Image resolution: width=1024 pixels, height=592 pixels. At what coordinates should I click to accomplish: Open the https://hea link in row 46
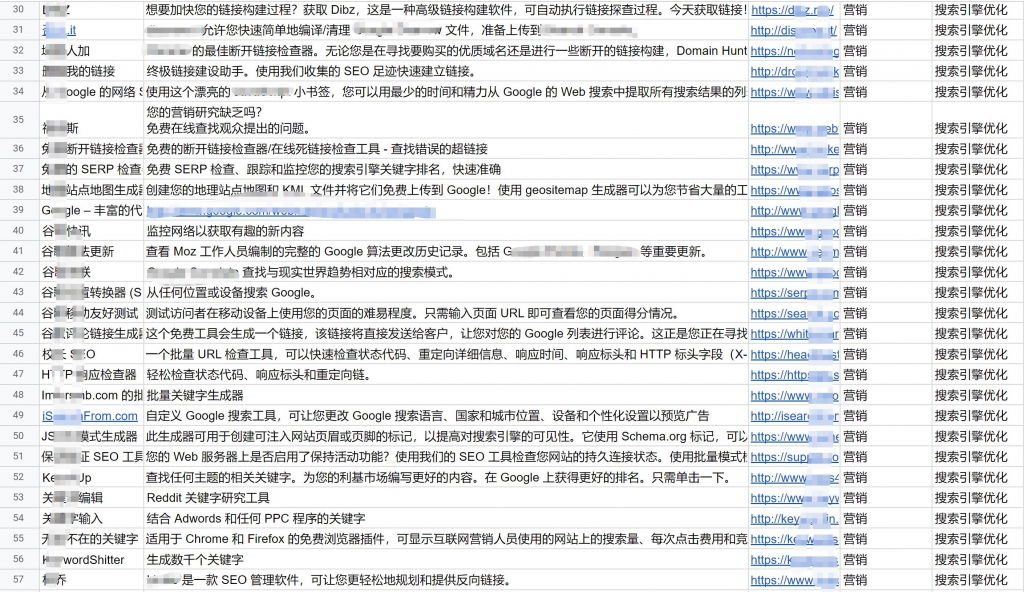point(795,355)
